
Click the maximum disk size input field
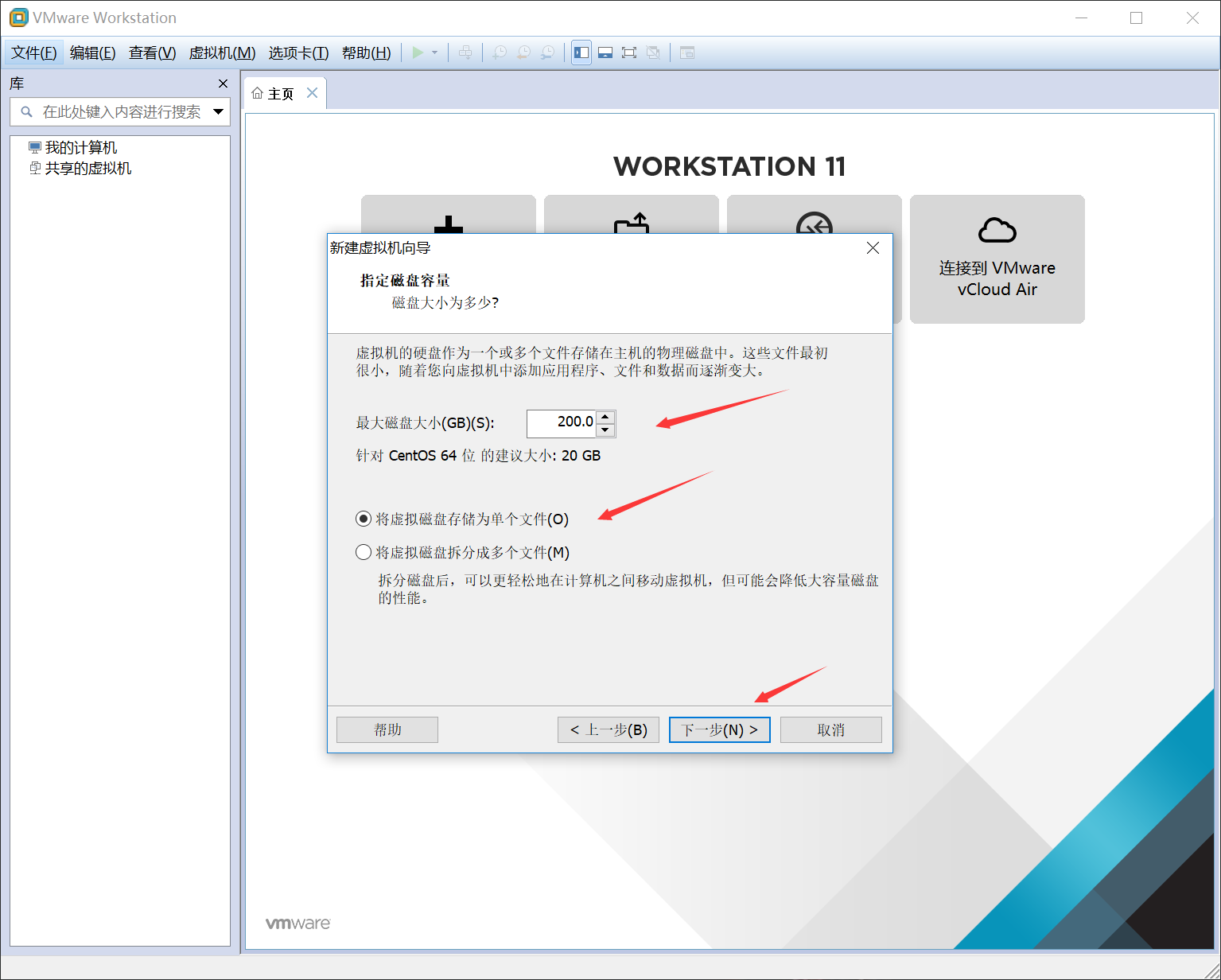(562, 422)
